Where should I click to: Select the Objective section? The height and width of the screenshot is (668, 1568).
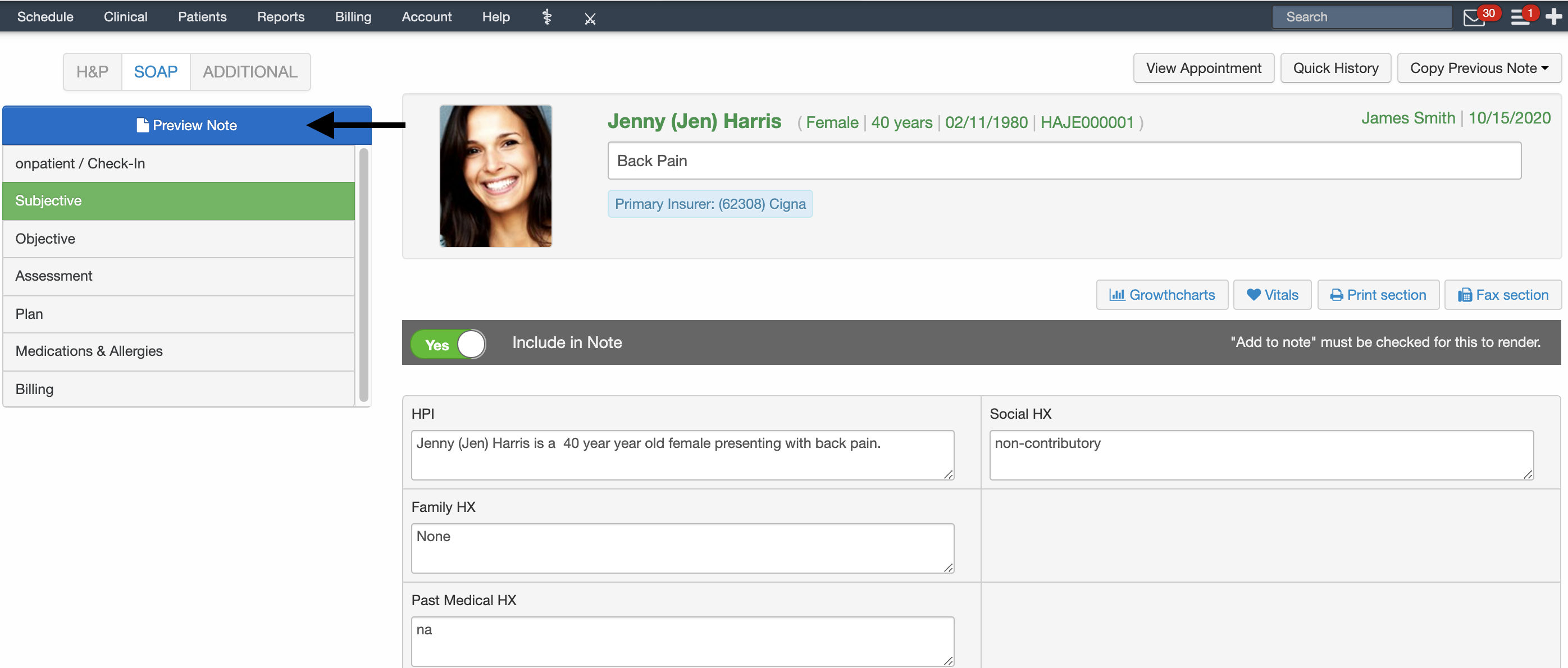[x=179, y=239]
